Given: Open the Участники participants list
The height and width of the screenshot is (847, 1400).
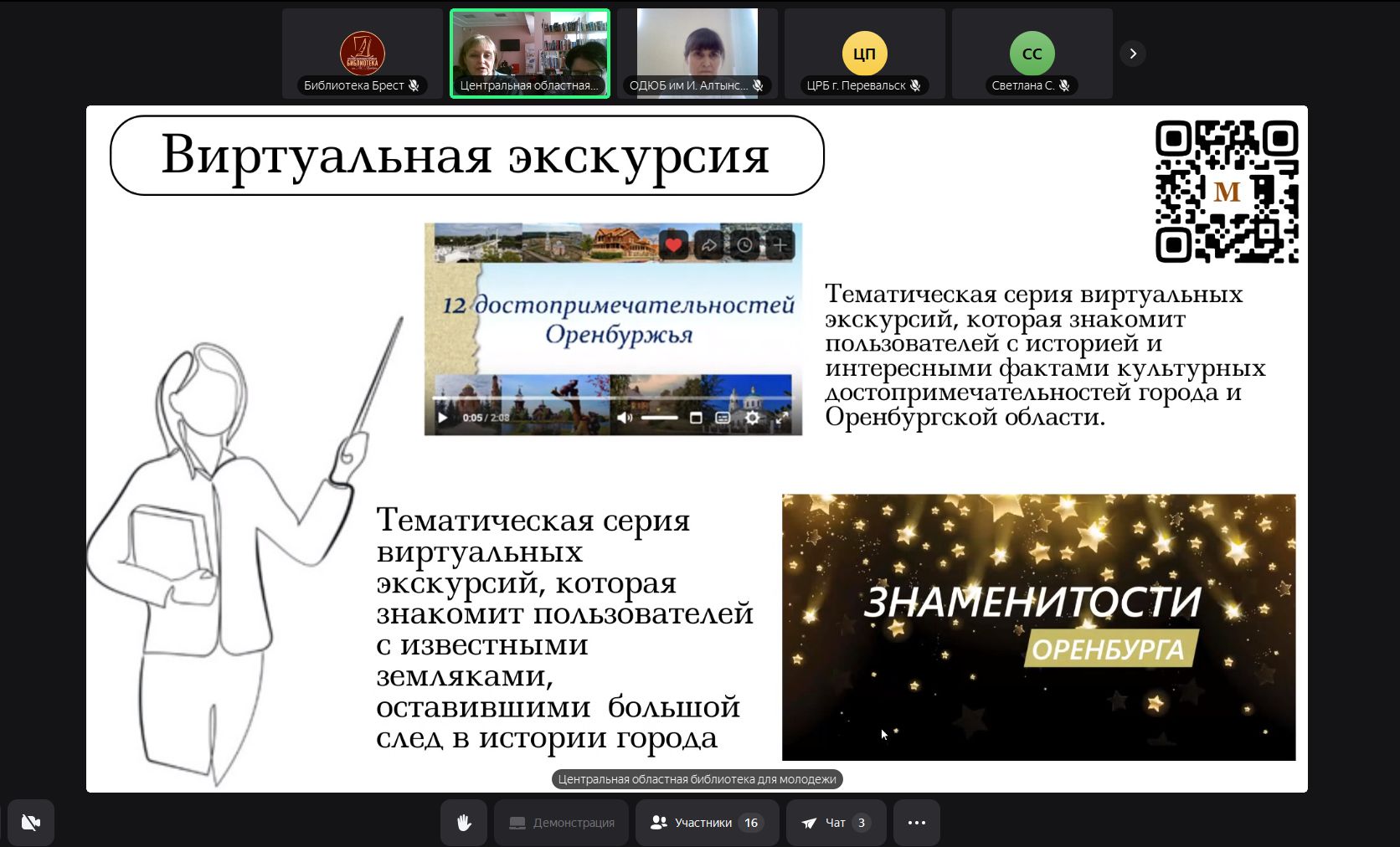Looking at the screenshot, I should [707, 823].
